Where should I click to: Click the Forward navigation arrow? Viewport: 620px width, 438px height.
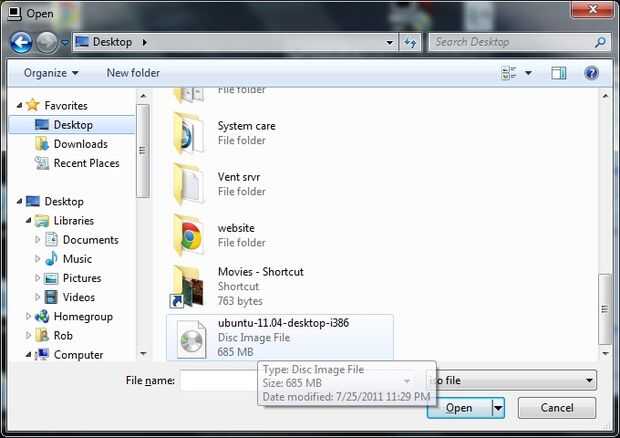tap(47, 42)
